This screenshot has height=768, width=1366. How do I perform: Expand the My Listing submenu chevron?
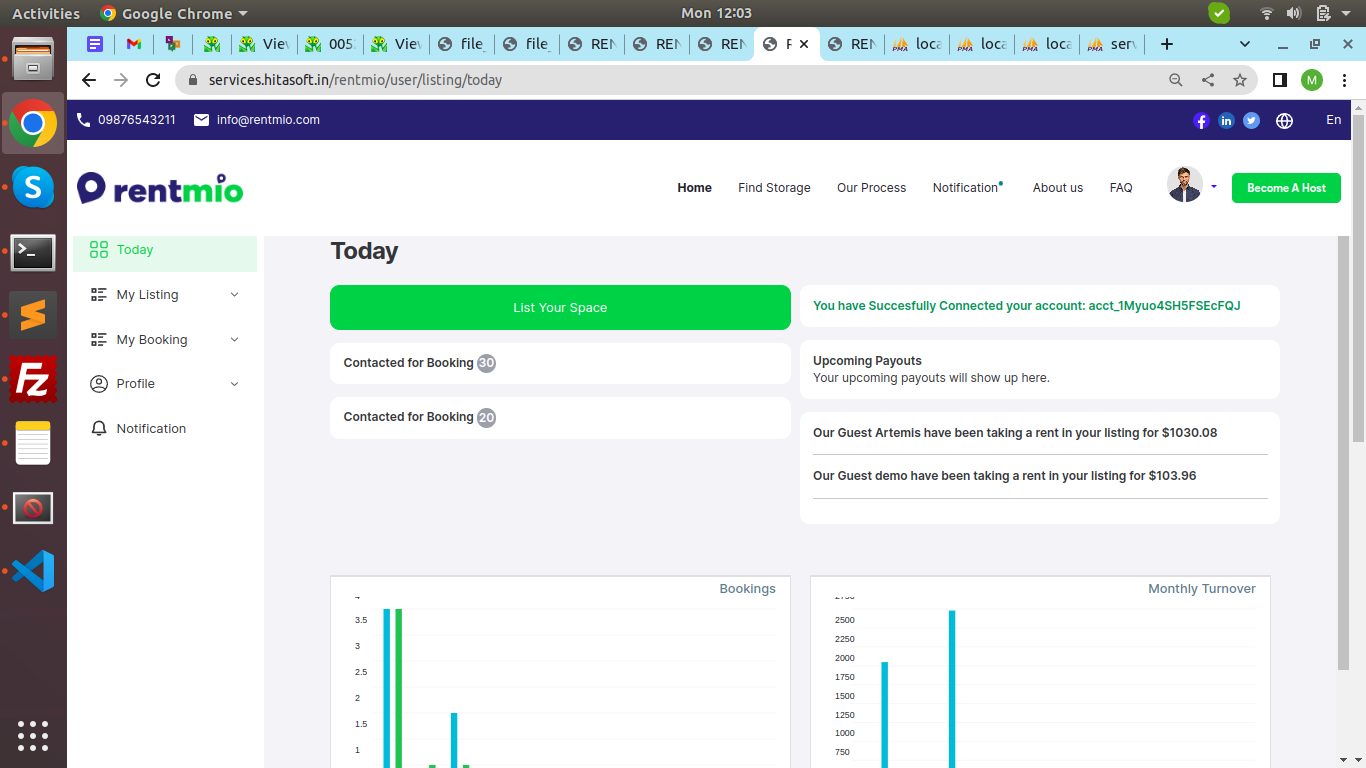click(235, 295)
